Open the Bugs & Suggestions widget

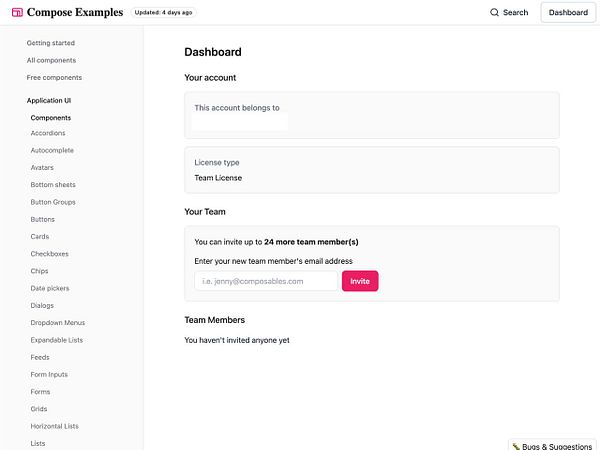pos(552,443)
